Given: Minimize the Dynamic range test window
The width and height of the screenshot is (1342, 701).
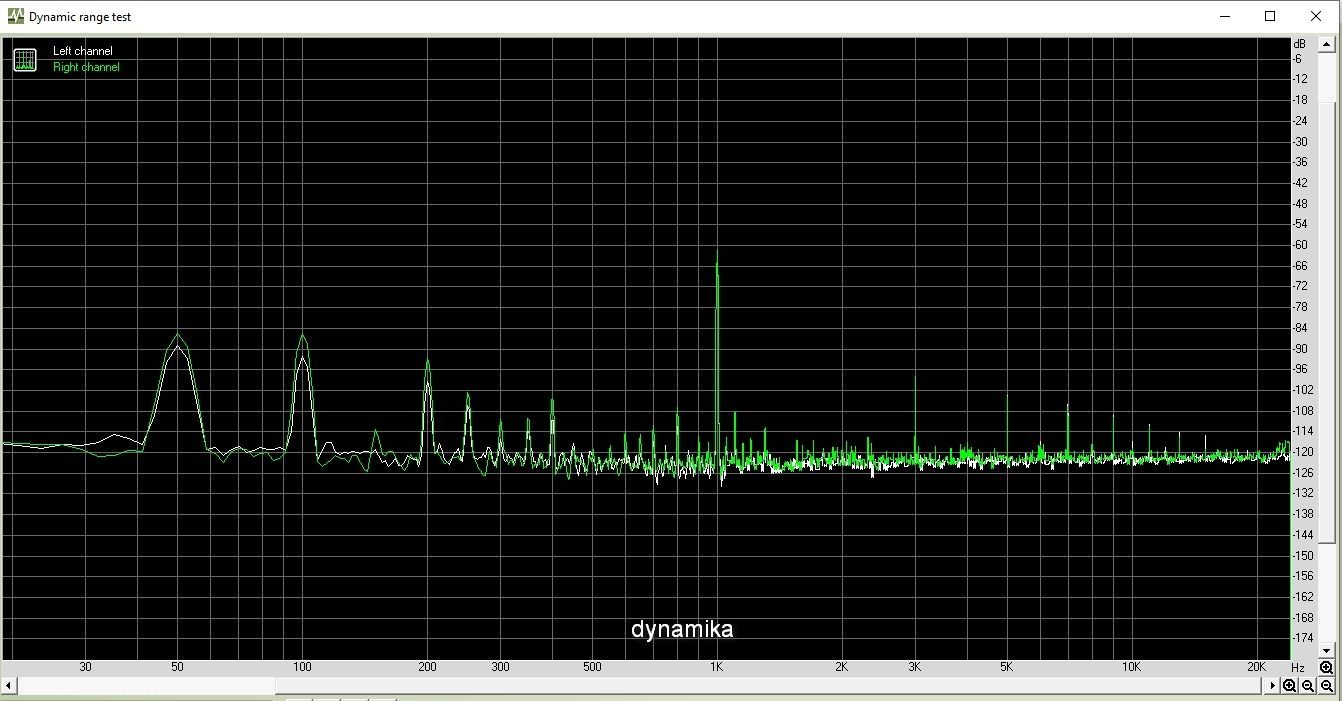Looking at the screenshot, I should pyautogui.click(x=1225, y=16).
